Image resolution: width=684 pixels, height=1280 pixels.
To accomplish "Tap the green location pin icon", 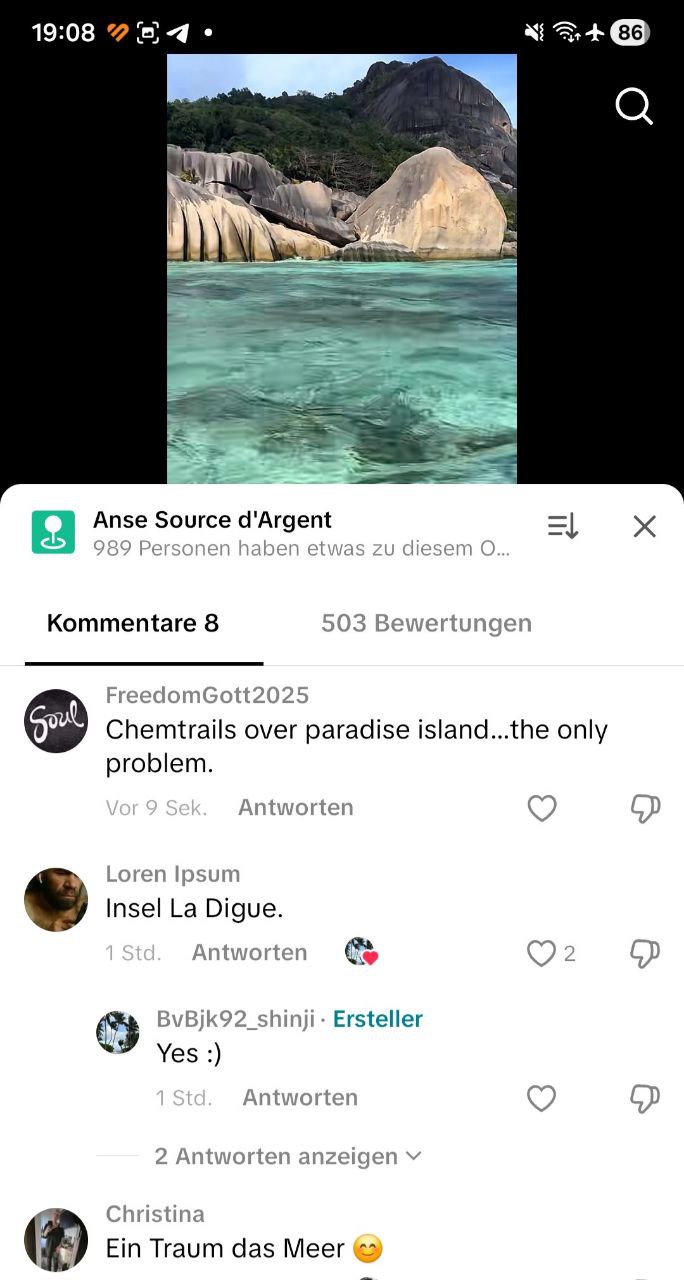I will (53, 532).
